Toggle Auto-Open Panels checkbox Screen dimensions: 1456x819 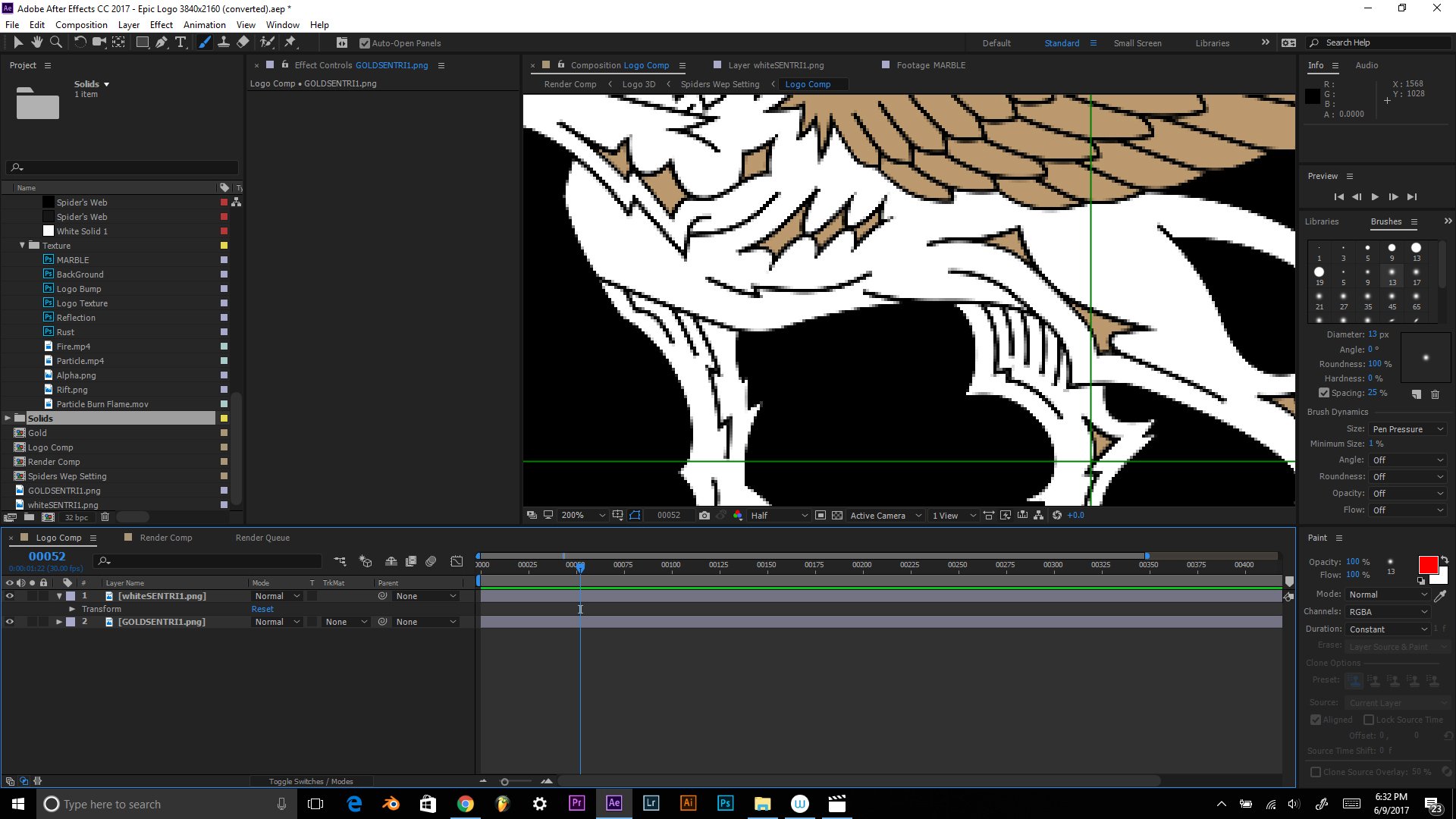pos(365,43)
